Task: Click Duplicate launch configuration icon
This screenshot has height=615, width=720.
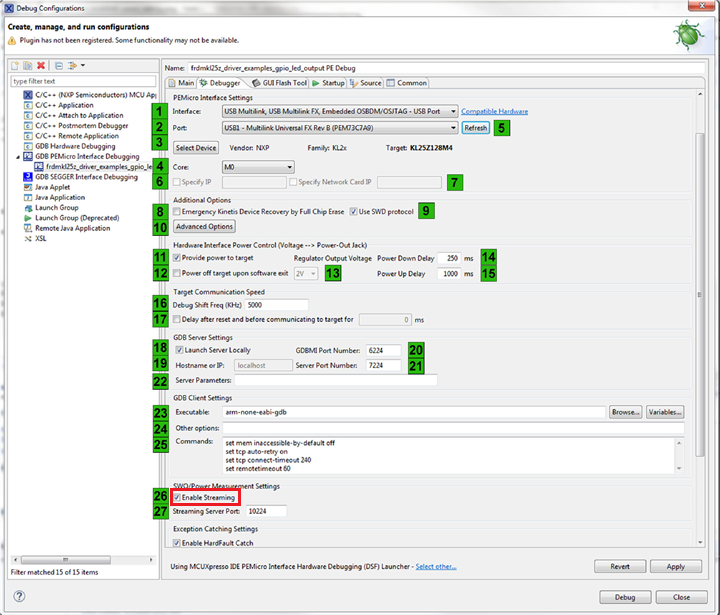Action: pyautogui.click(x=28, y=66)
